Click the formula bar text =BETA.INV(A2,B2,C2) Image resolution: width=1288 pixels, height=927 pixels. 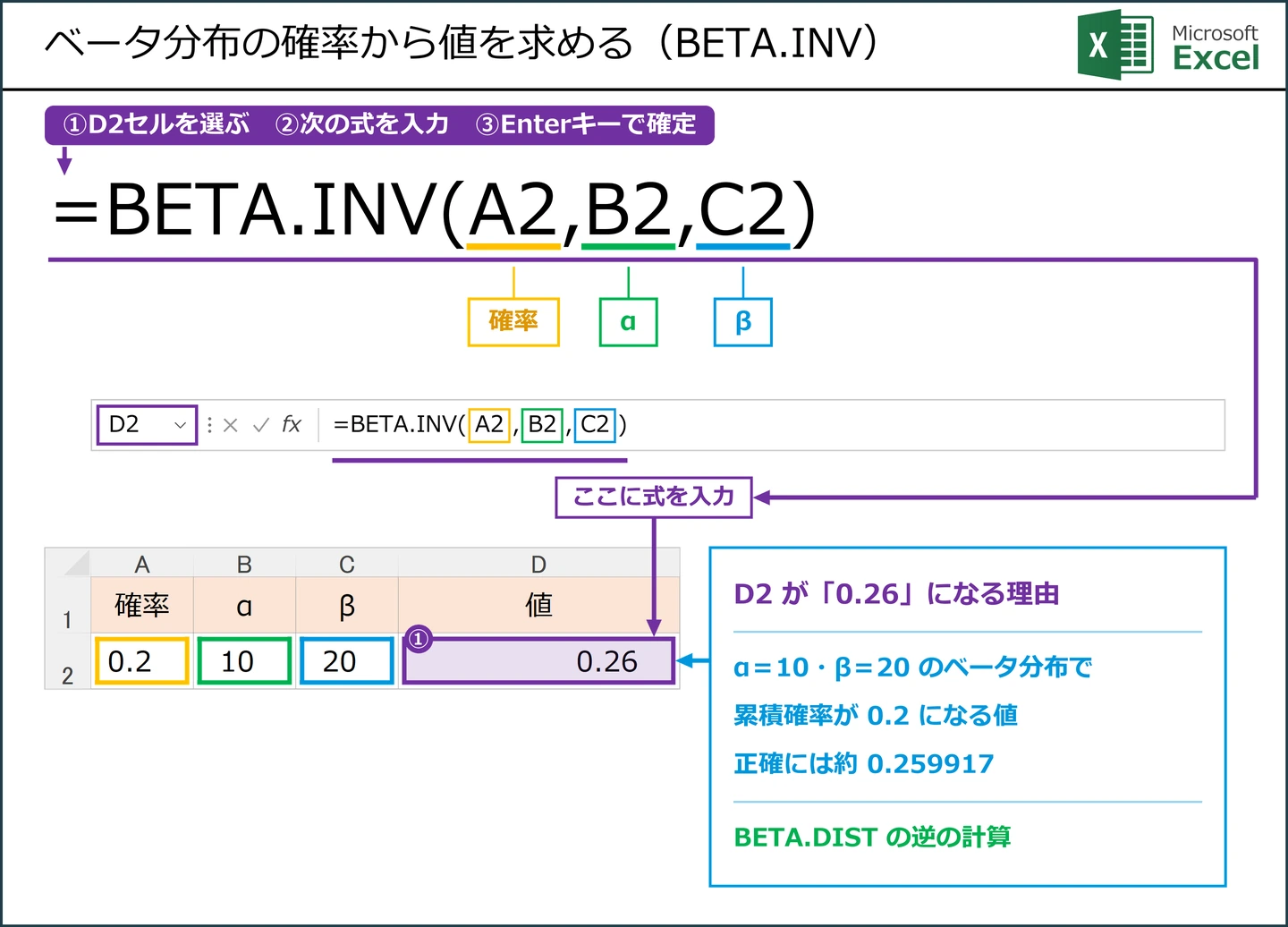point(479,424)
